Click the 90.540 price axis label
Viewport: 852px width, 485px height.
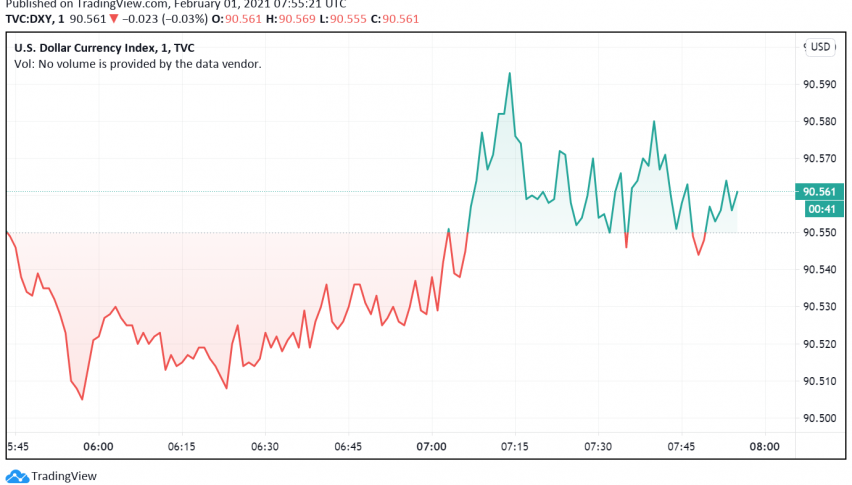point(819,270)
